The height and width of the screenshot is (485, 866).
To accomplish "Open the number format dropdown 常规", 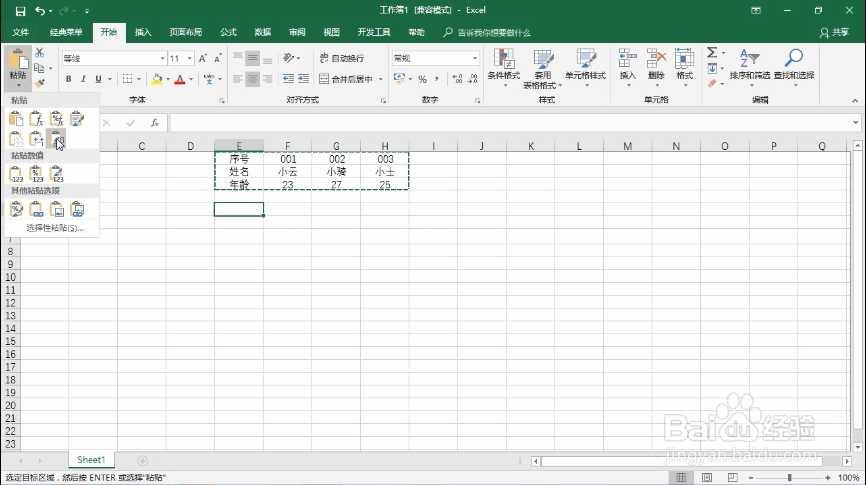I will [x=474, y=58].
